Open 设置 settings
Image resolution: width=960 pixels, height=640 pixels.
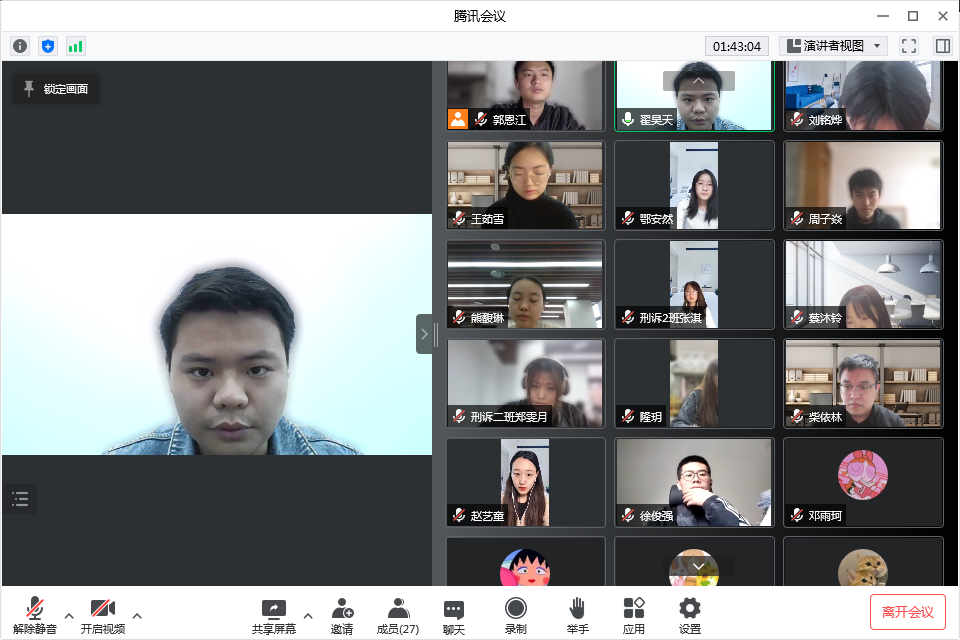(690, 616)
